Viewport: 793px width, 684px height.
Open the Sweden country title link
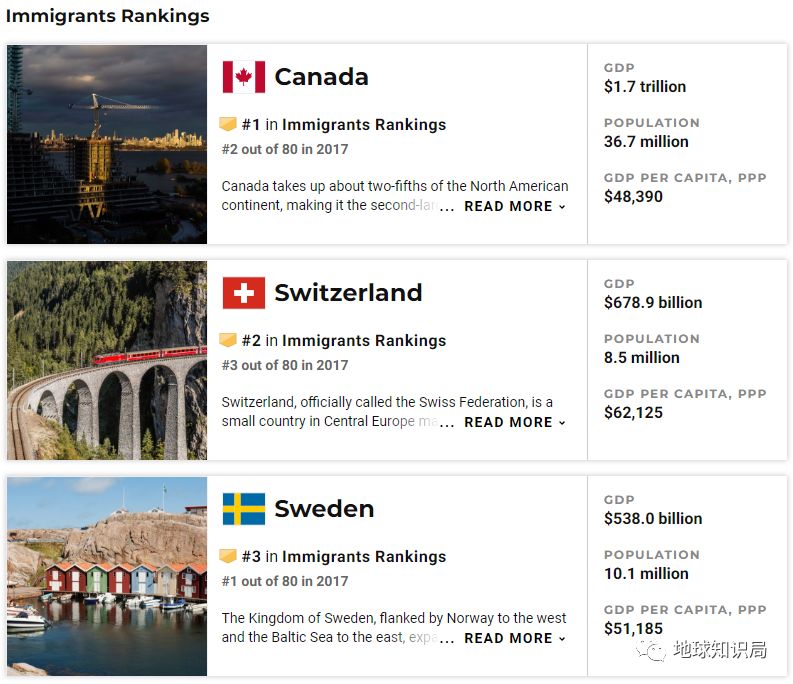(x=324, y=509)
